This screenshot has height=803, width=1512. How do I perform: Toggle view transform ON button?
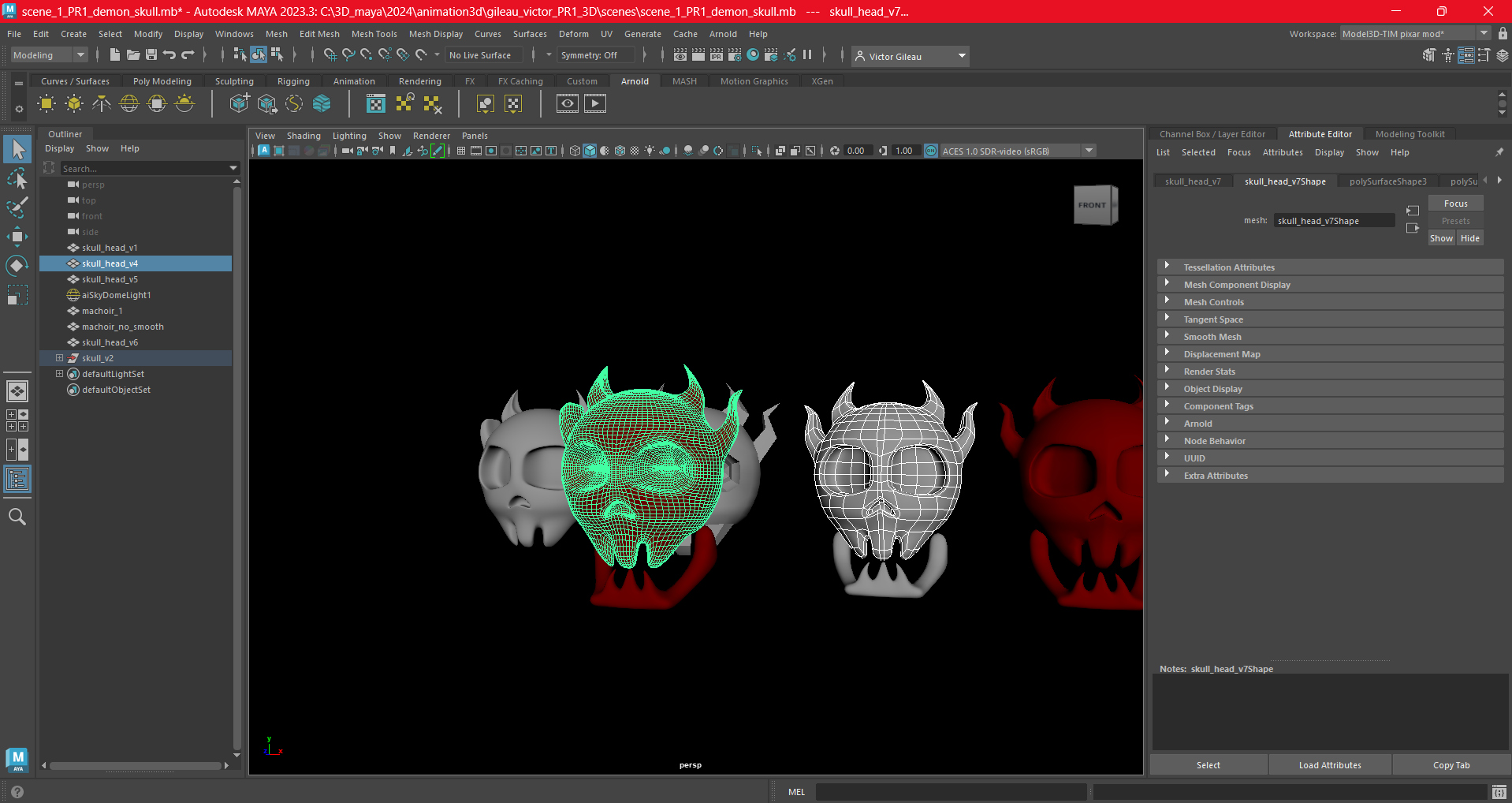pyautogui.click(x=931, y=151)
